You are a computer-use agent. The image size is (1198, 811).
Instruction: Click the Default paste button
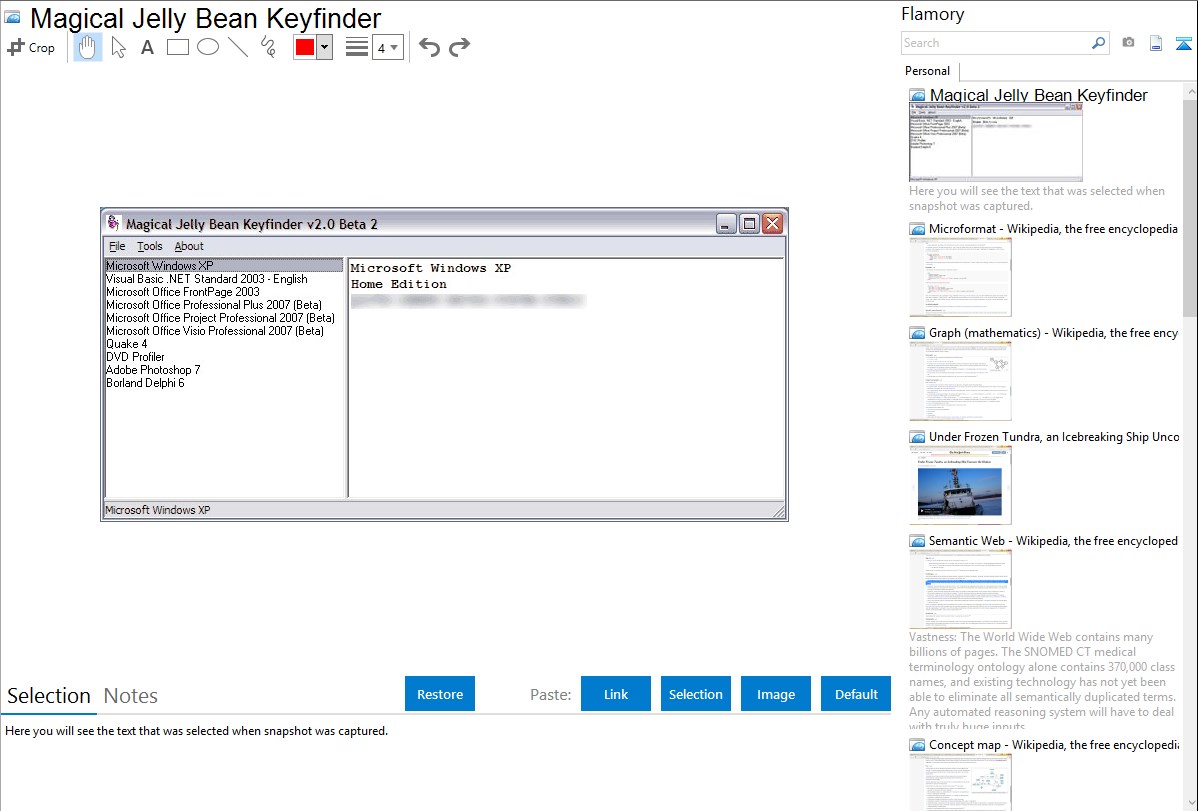[856, 694]
